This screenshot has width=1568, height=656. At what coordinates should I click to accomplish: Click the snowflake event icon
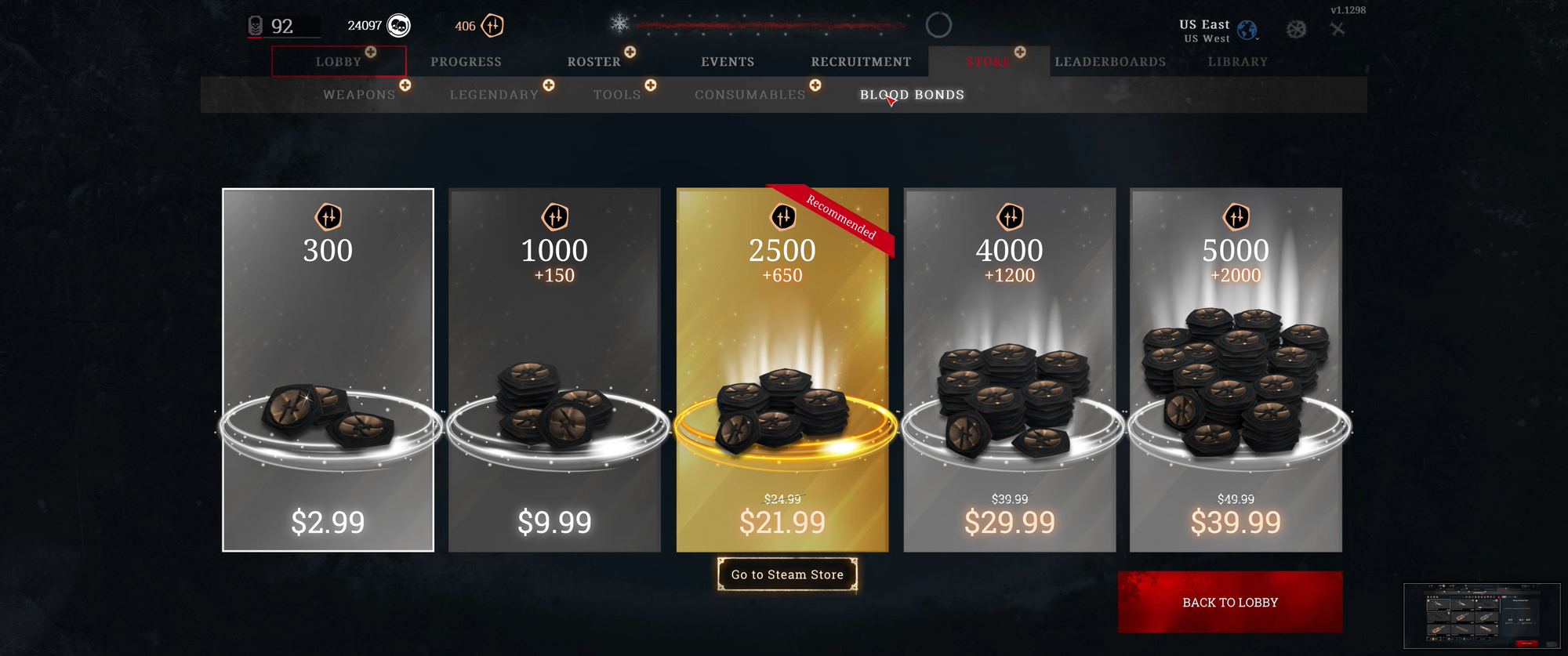point(620,24)
